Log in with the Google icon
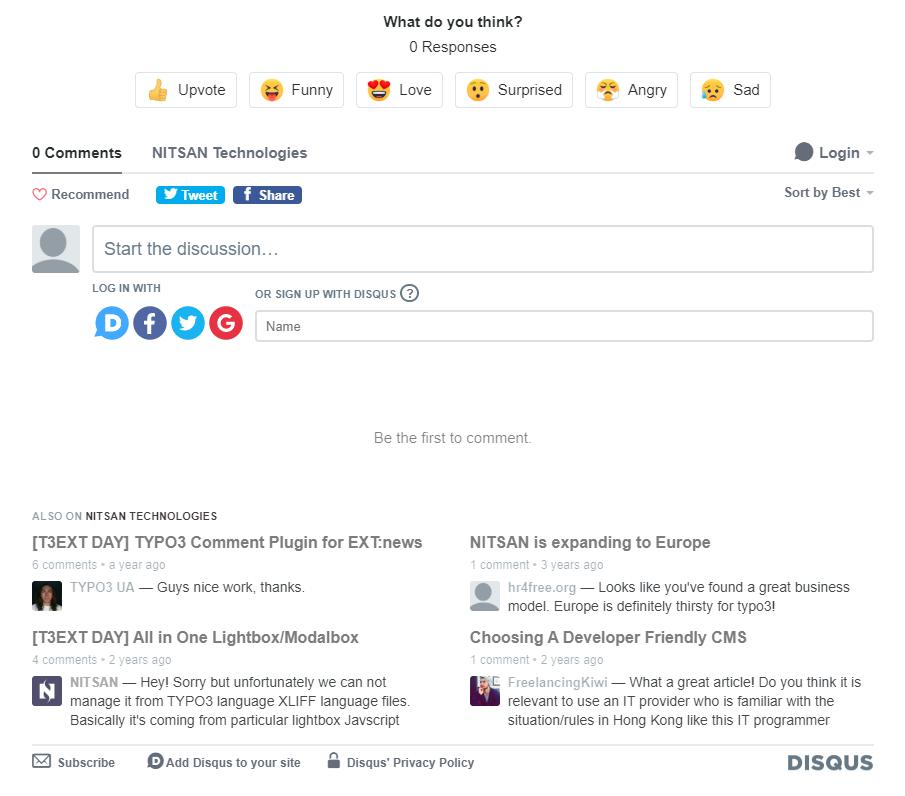This screenshot has height=796, width=905. coord(225,322)
